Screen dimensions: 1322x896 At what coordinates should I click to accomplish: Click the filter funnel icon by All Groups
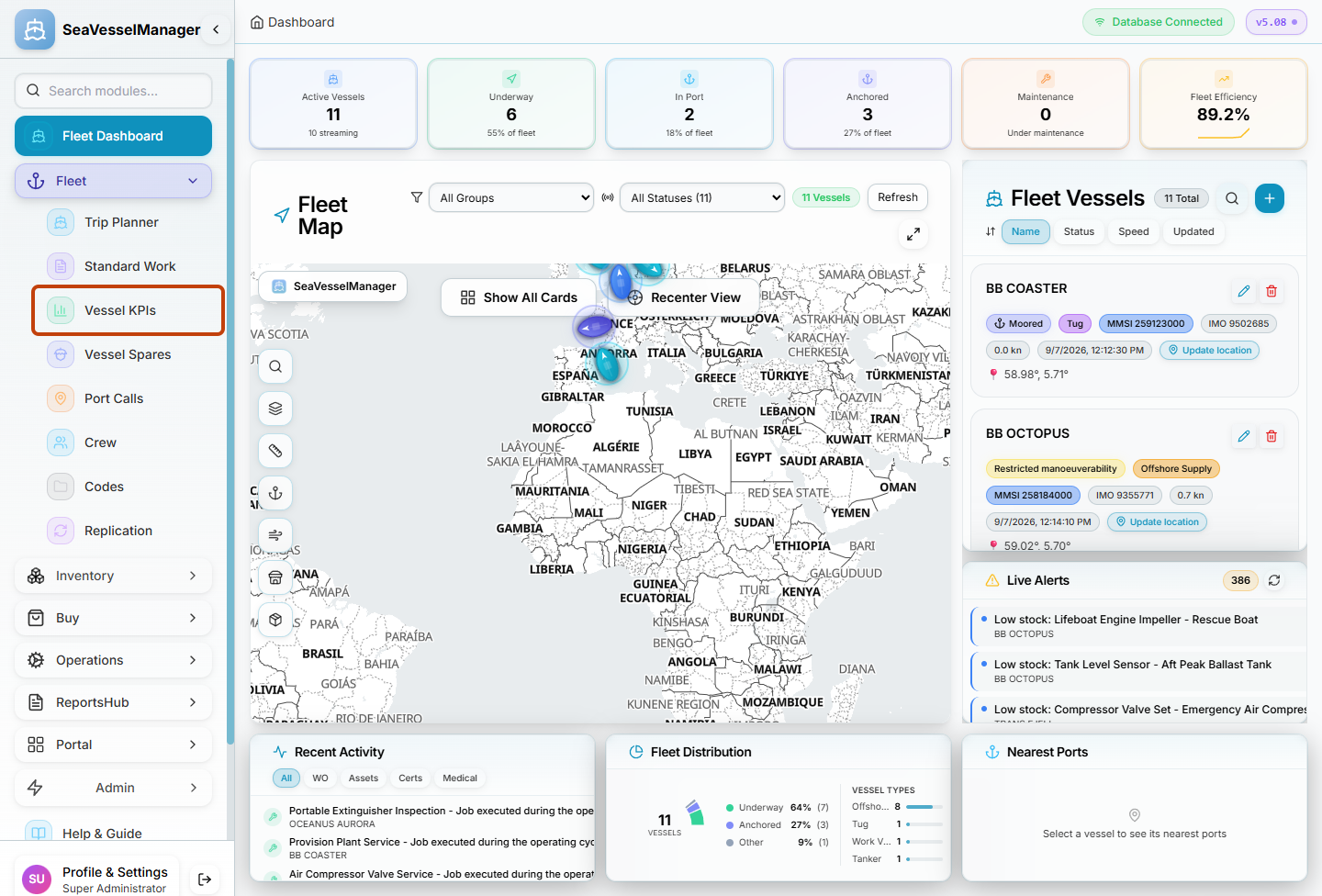point(417,197)
